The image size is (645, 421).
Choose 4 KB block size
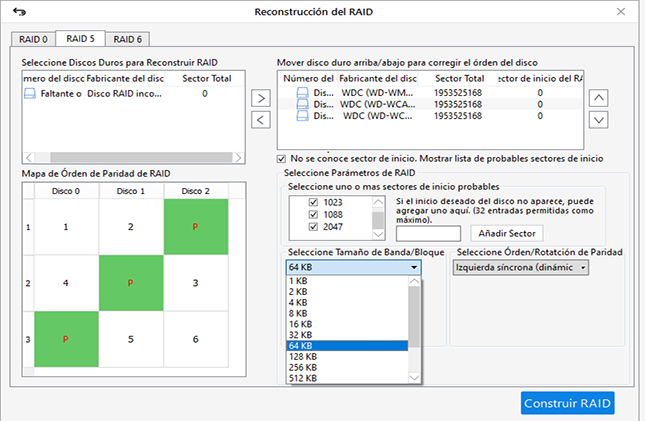pos(347,302)
